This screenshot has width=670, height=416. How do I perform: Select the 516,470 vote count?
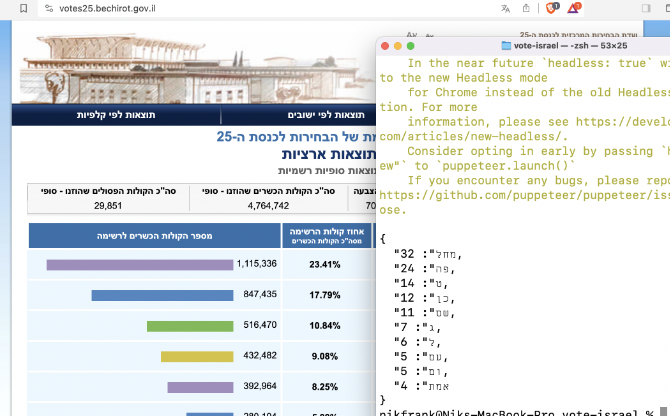[x=260, y=325]
